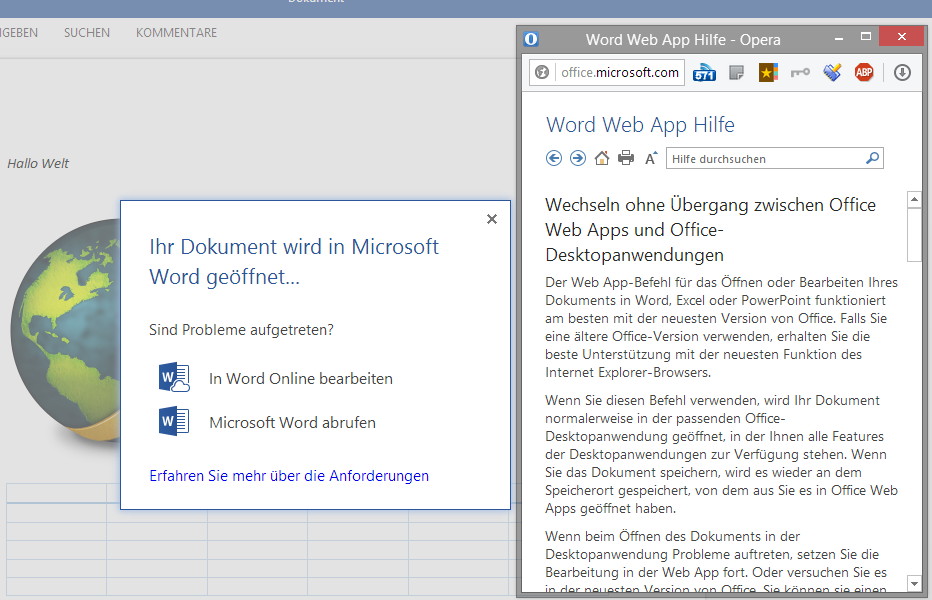Open Opera downloads arrow icon
932x600 pixels.
coord(902,73)
